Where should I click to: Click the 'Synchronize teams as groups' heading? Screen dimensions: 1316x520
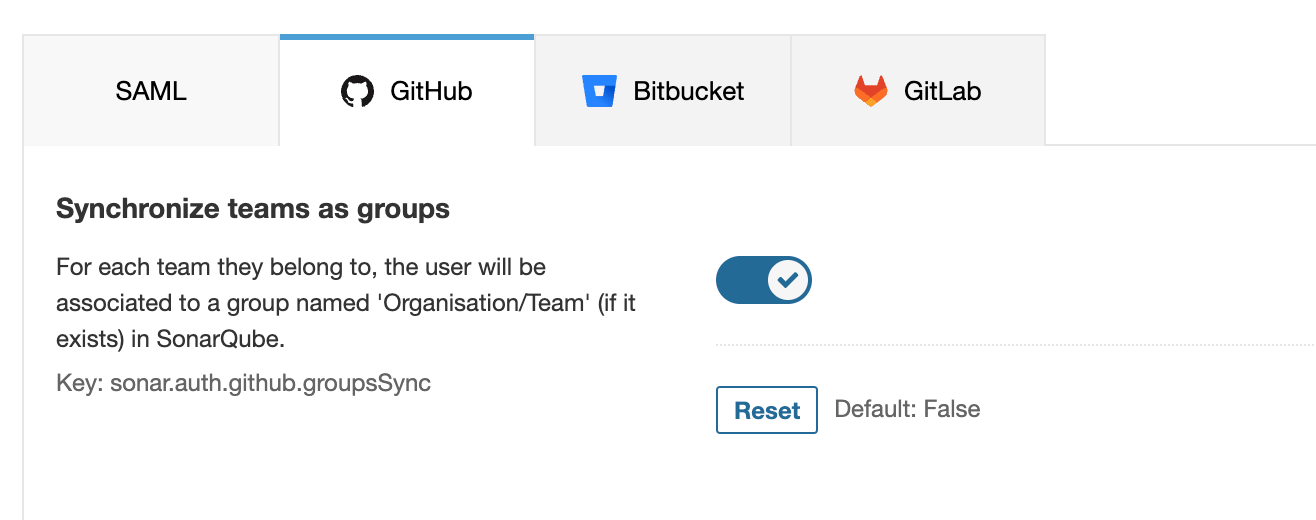[x=253, y=209]
